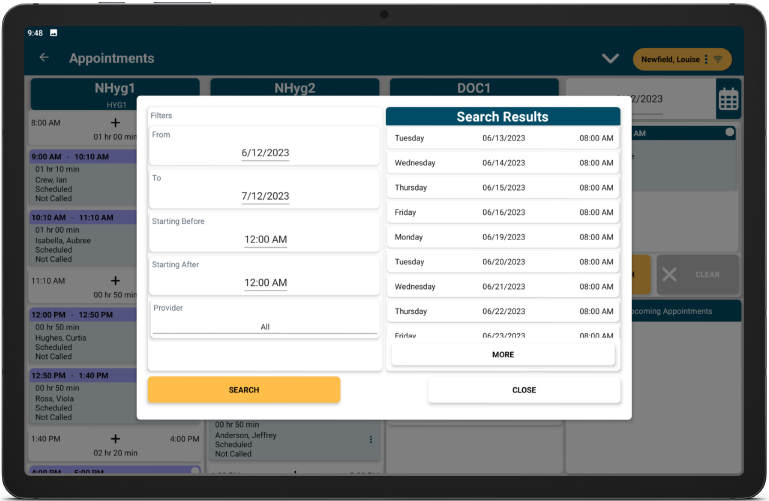Image resolution: width=769 pixels, height=501 pixels.
Task: Tap the back arrow beside Appointments
Action: (44, 58)
